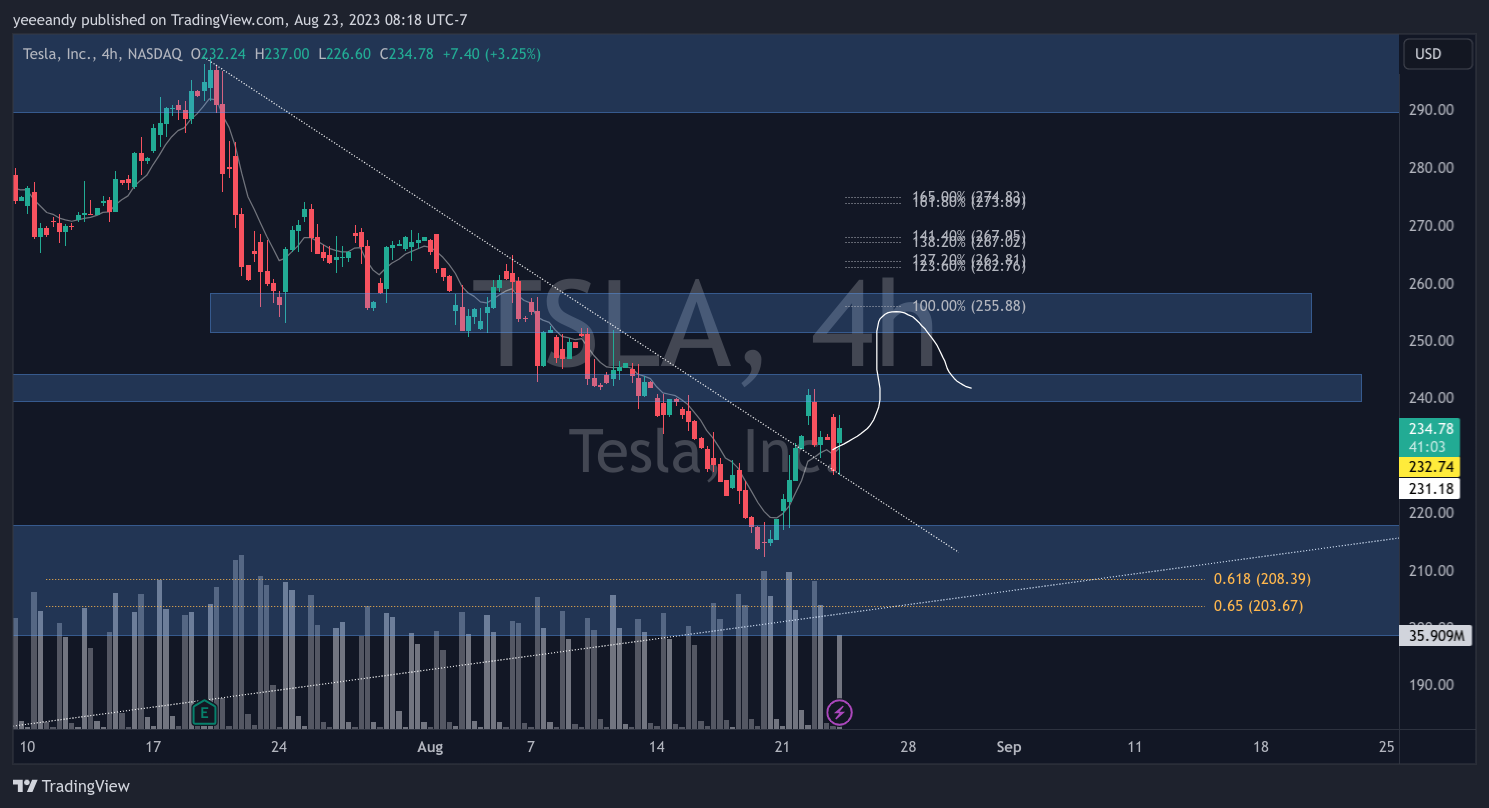This screenshot has width=1489, height=808.
Task: Click date 21 on the time axis
Action: pos(782,746)
